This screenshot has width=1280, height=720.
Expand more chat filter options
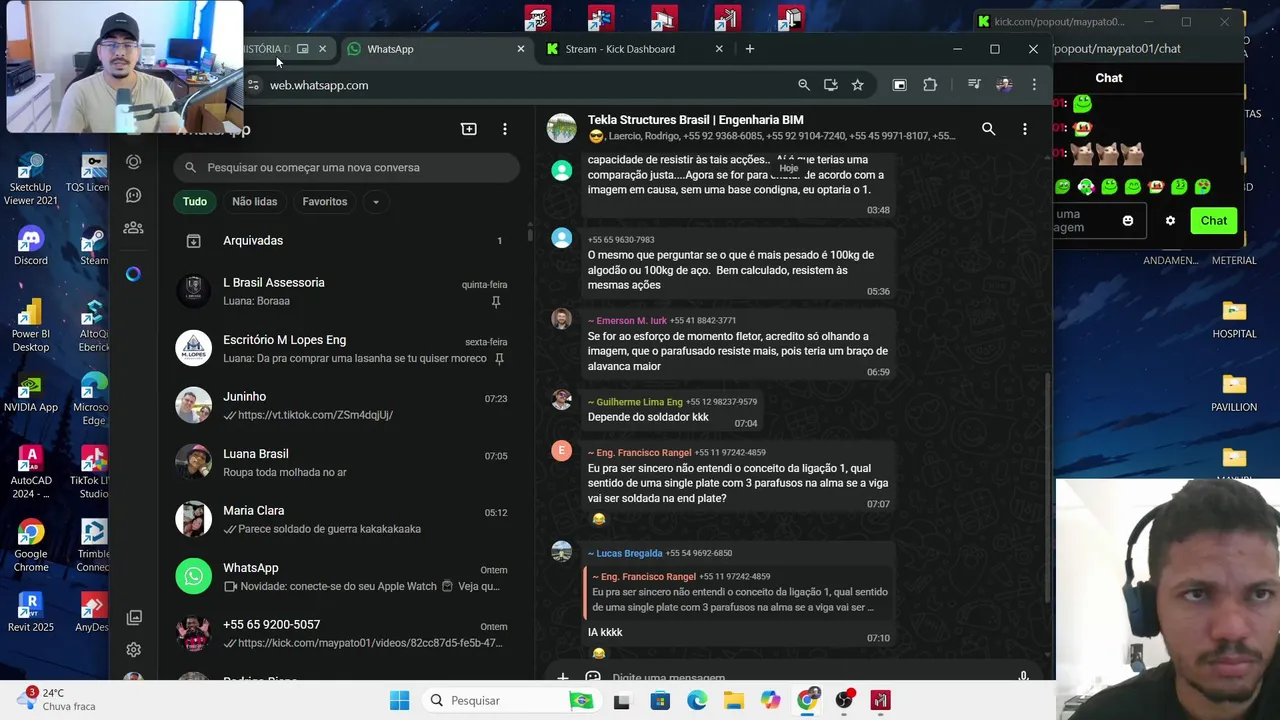pyautogui.click(x=376, y=202)
